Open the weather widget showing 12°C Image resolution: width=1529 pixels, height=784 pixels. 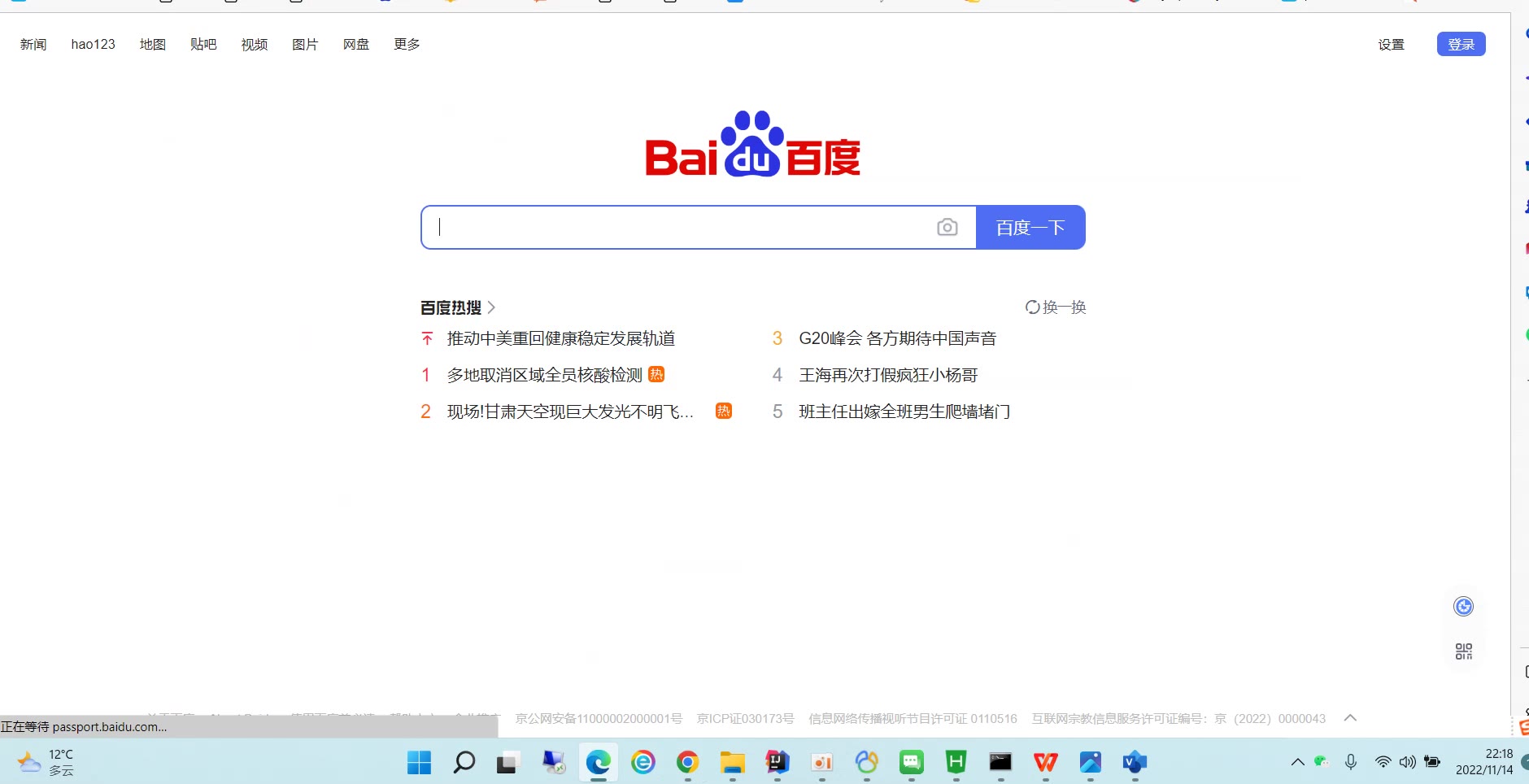46,762
